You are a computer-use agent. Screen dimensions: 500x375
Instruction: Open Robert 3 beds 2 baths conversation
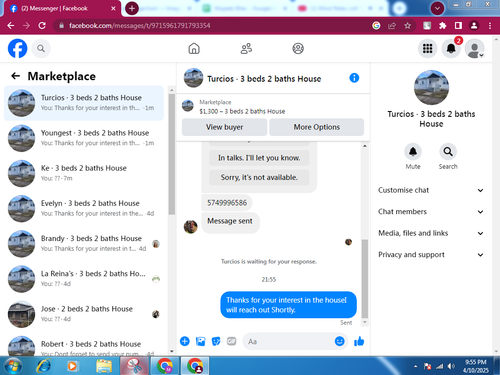[x=84, y=346]
